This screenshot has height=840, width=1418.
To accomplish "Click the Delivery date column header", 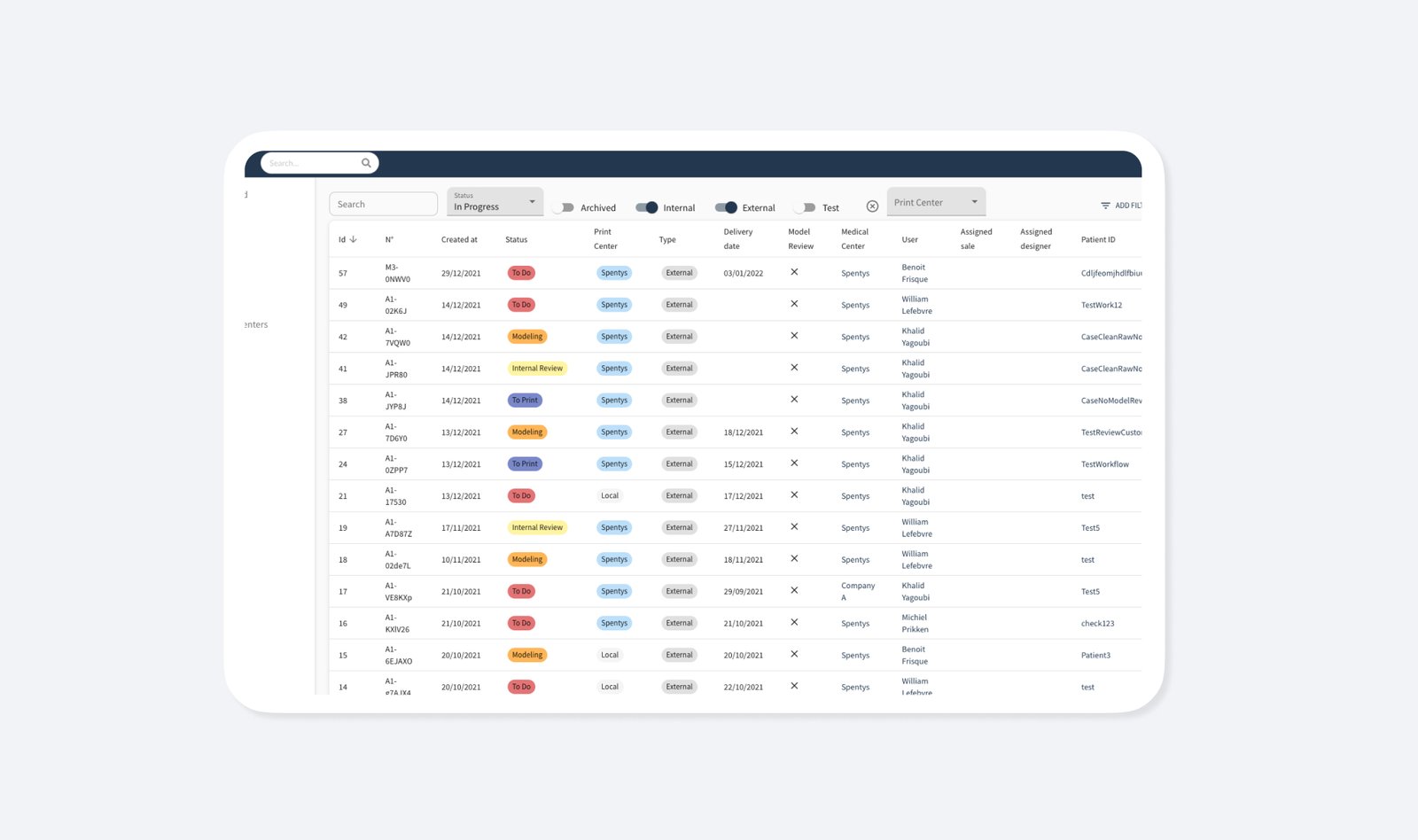I will pos(737,238).
